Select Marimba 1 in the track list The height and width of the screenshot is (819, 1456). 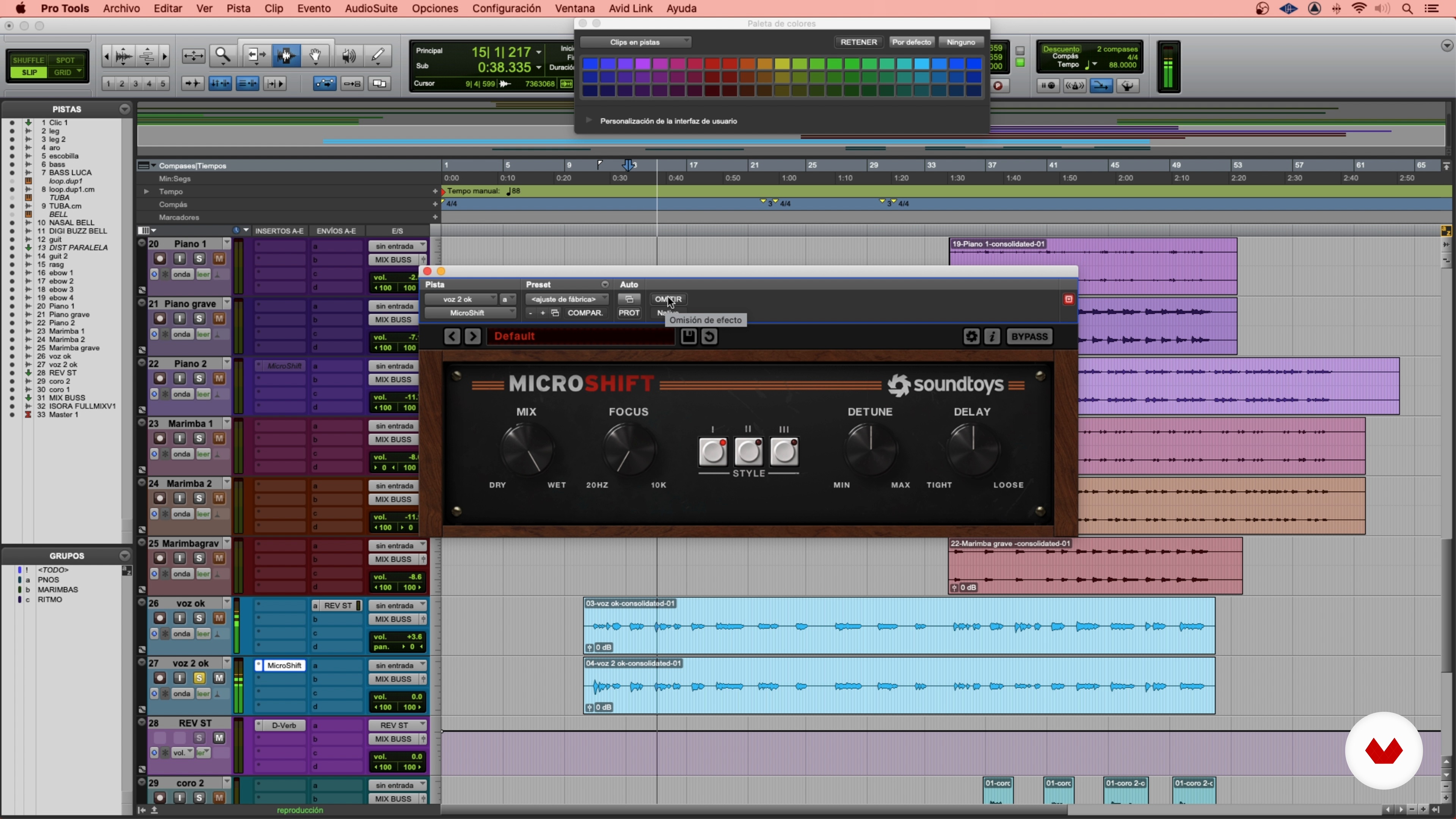coord(66,331)
